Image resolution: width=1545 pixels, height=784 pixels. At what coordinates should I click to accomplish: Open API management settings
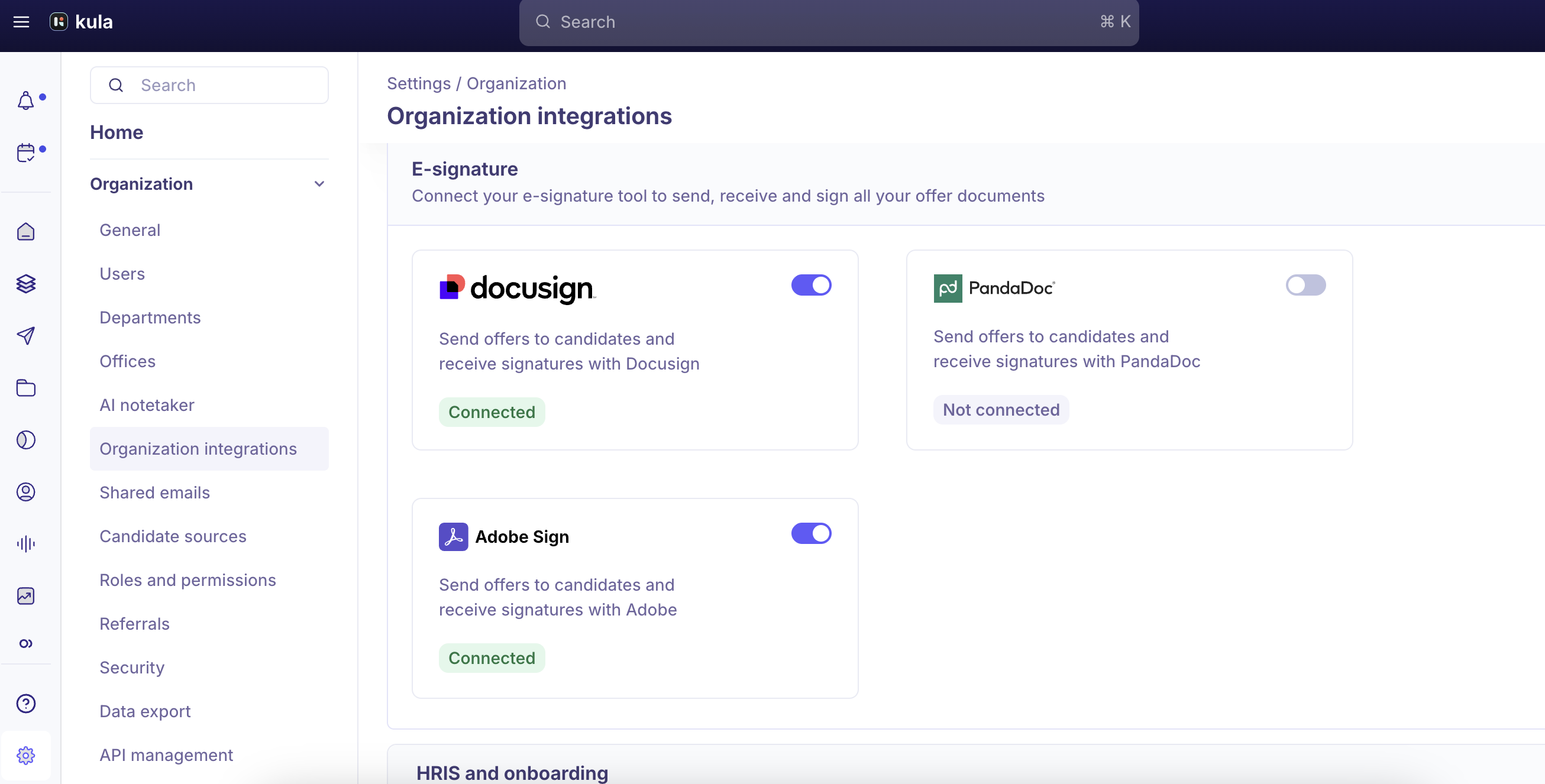pyautogui.click(x=166, y=755)
